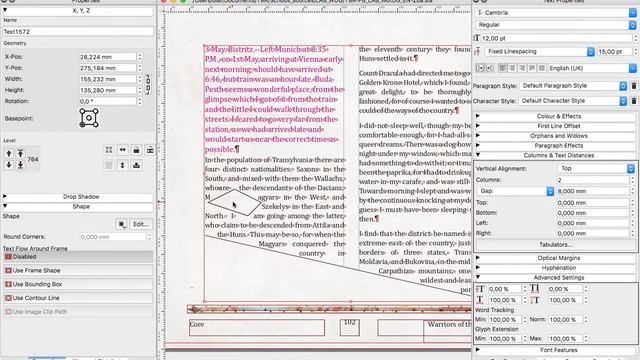Lower the item one level down

(x=9, y=165)
